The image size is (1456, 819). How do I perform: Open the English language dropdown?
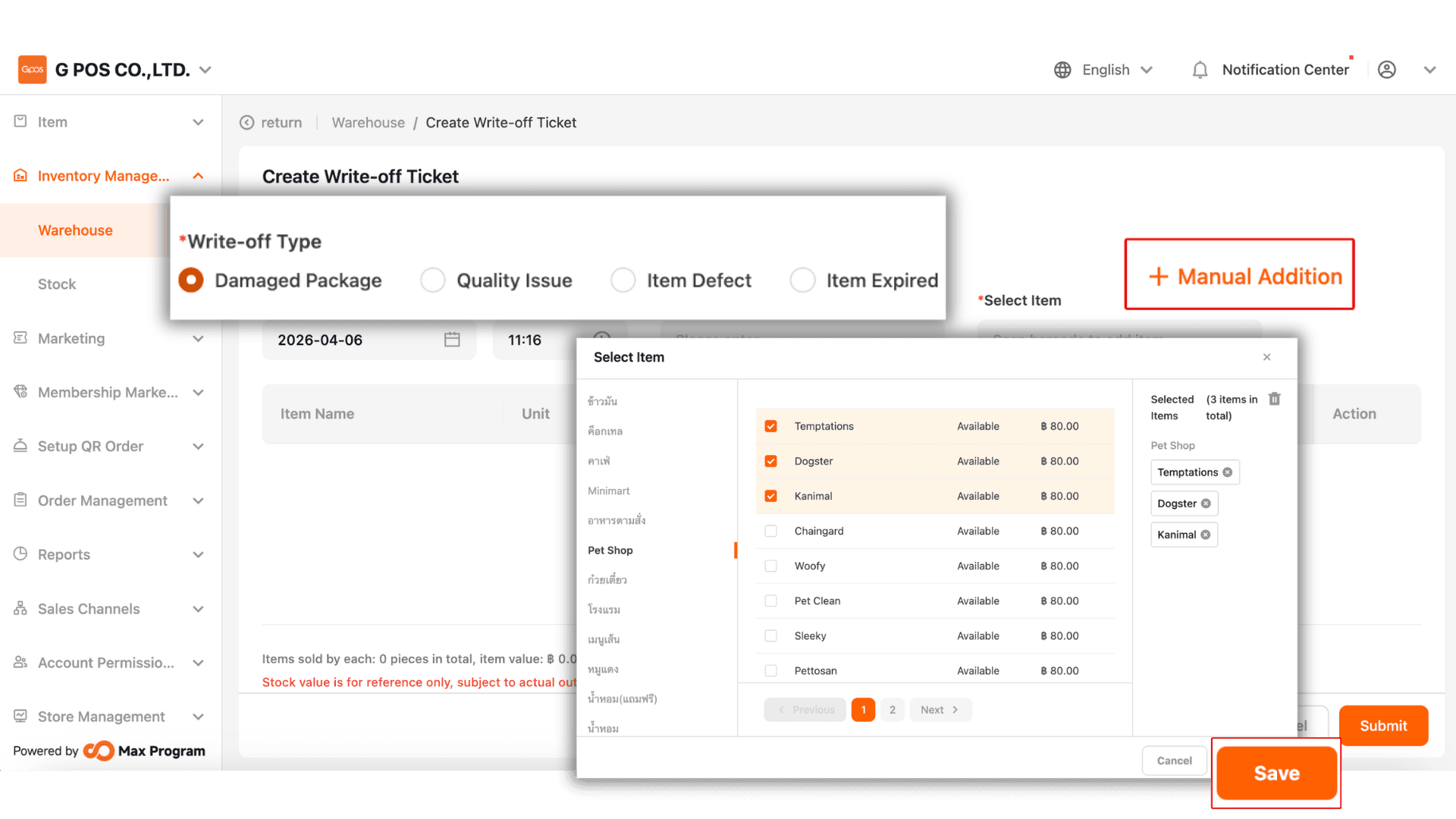pos(1116,70)
